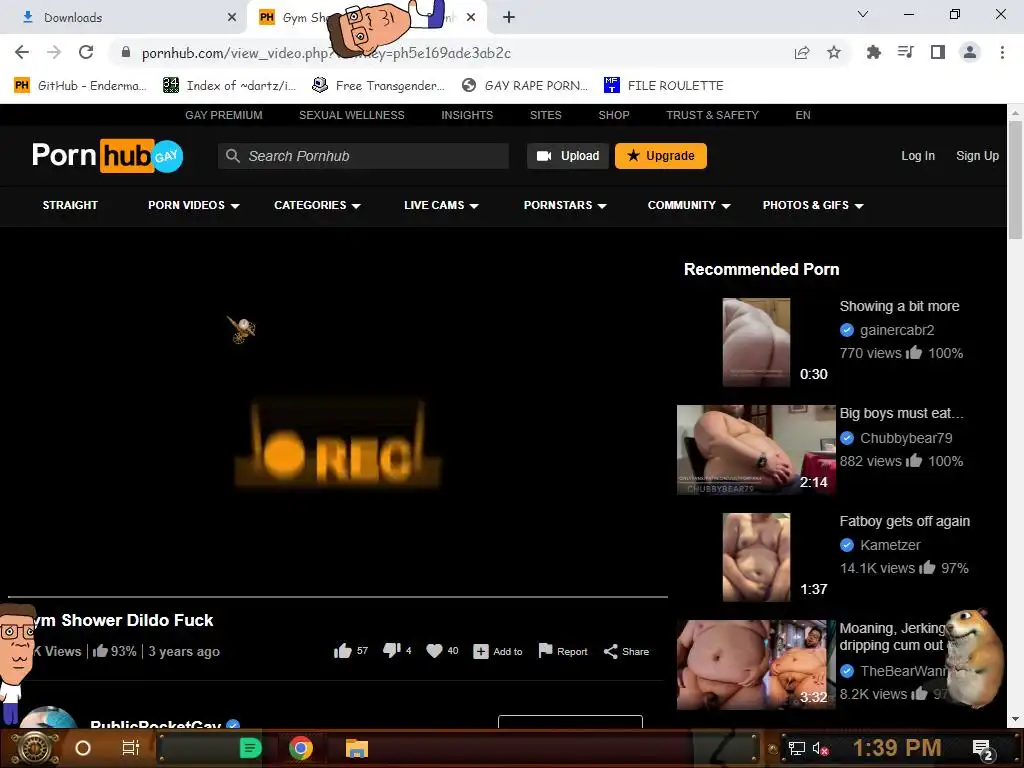The height and width of the screenshot is (768, 1024).
Task: Click the orange Upgrade button
Action: click(x=660, y=155)
